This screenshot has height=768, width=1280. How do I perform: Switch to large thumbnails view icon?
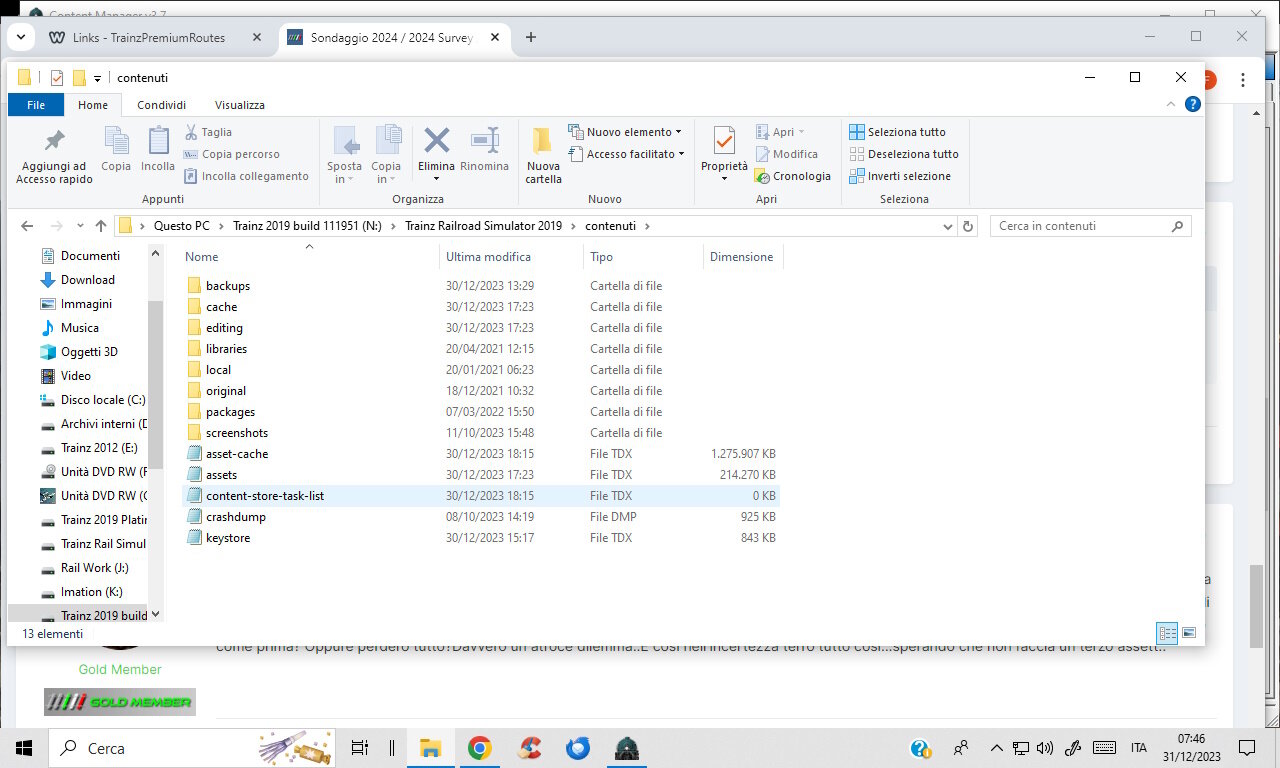click(x=1189, y=633)
